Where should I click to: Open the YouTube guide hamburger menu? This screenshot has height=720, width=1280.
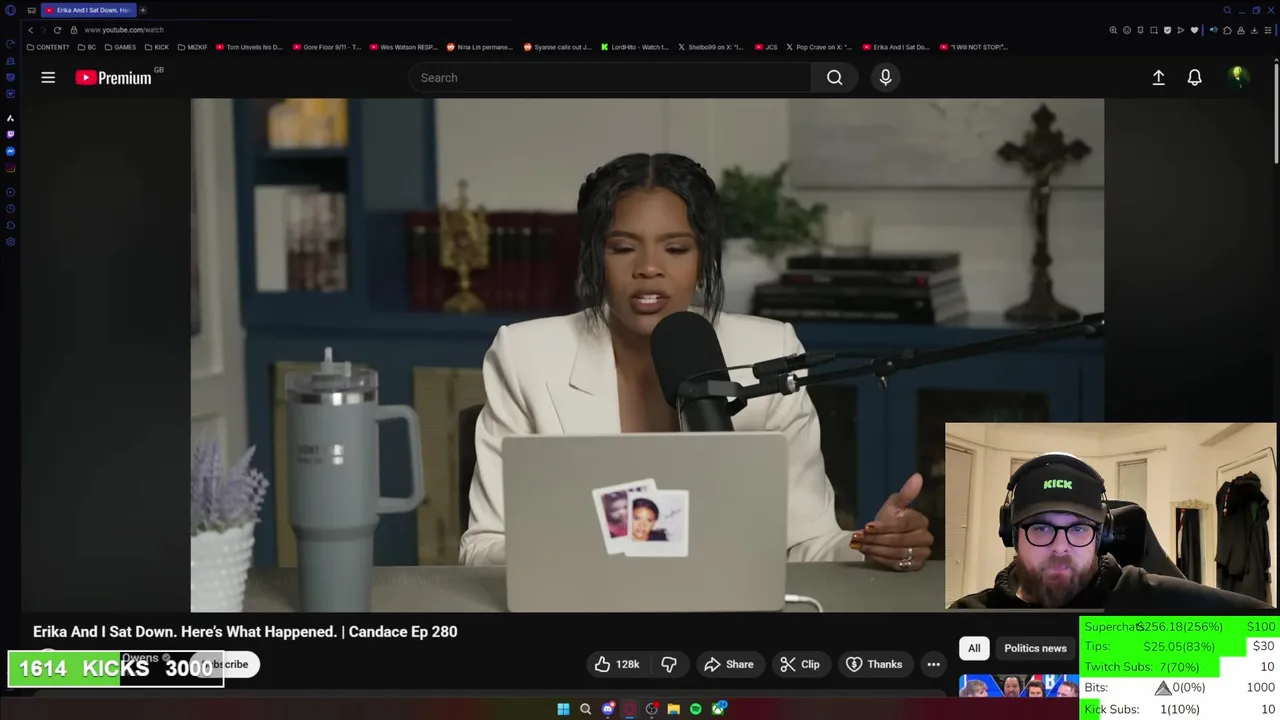(x=48, y=77)
